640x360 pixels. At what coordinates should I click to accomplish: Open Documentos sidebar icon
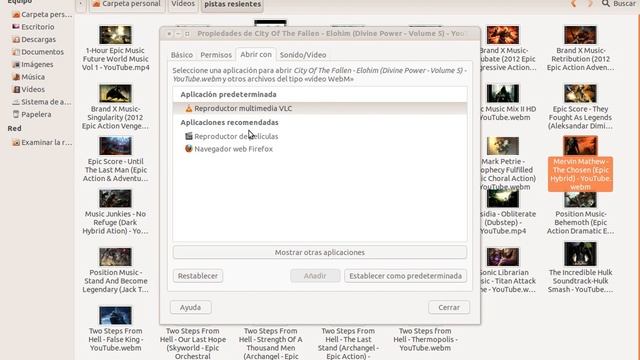coord(16,52)
